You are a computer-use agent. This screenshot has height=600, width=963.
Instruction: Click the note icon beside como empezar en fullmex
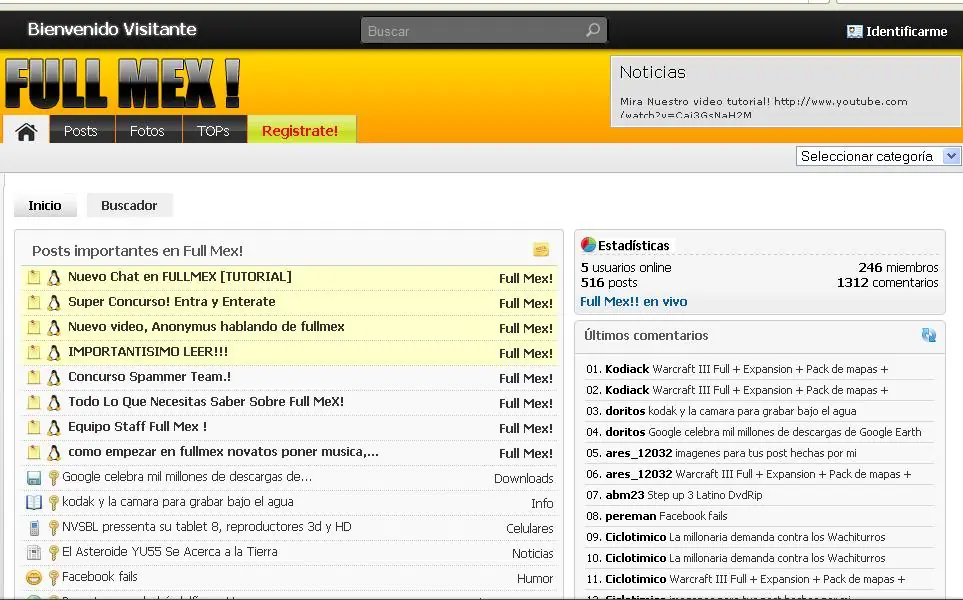(34, 453)
